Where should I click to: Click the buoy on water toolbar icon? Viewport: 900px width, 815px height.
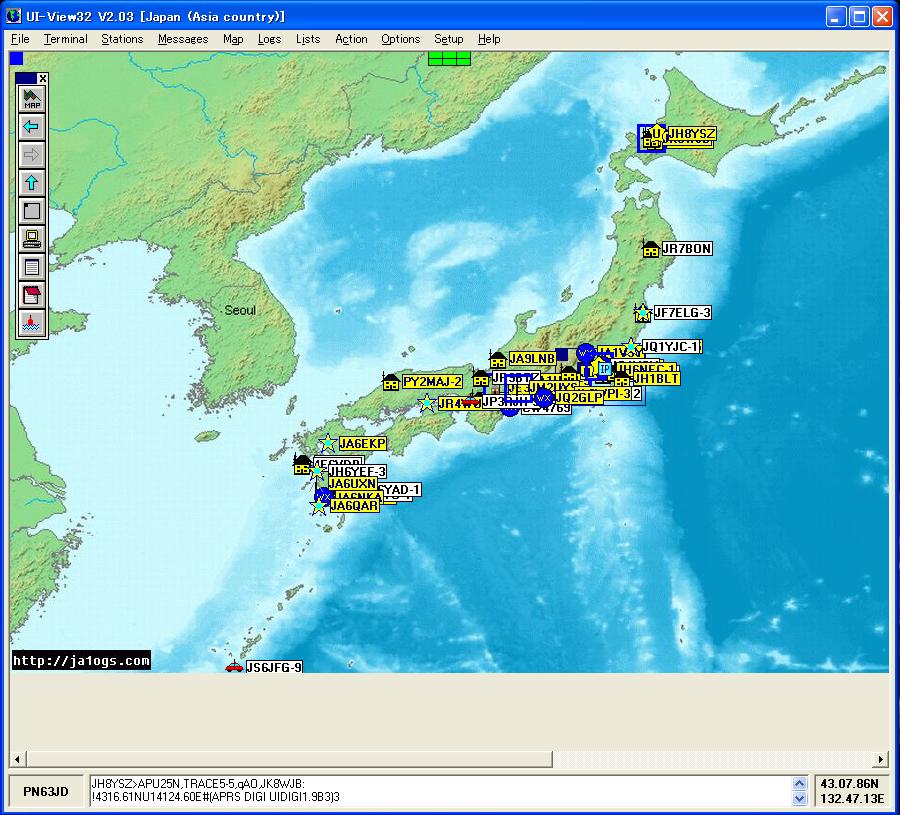click(x=32, y=323)
